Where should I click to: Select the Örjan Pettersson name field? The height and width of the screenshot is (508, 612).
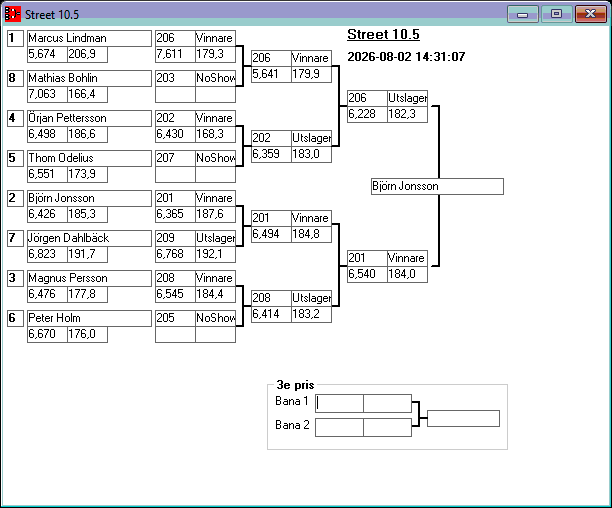[x=89, y=118]
